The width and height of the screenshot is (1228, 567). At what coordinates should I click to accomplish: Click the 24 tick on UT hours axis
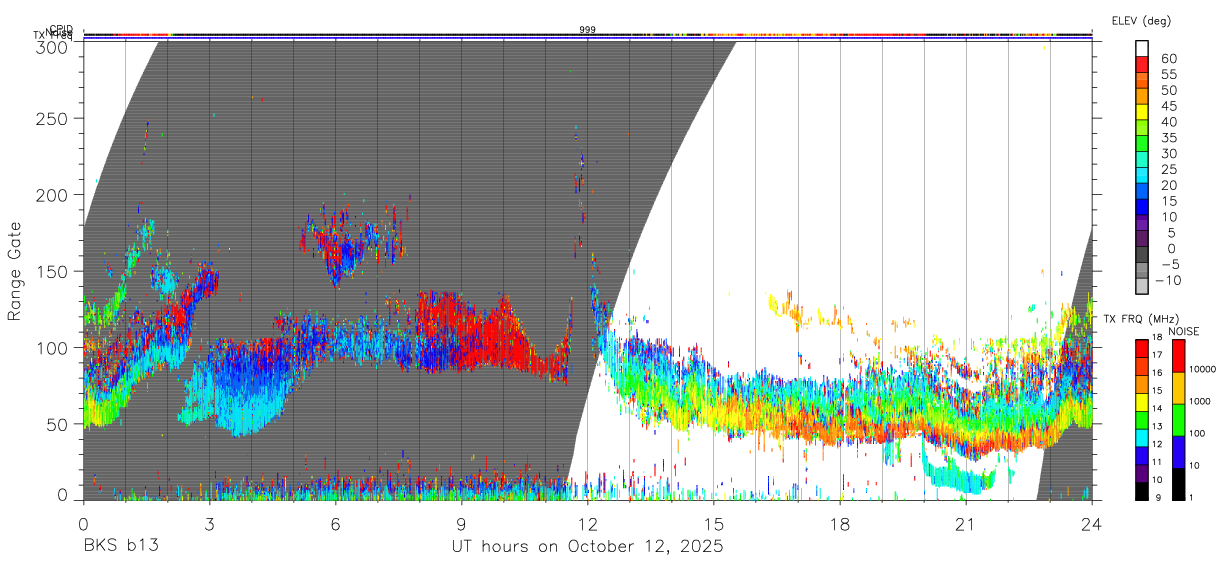(1092, 524)
